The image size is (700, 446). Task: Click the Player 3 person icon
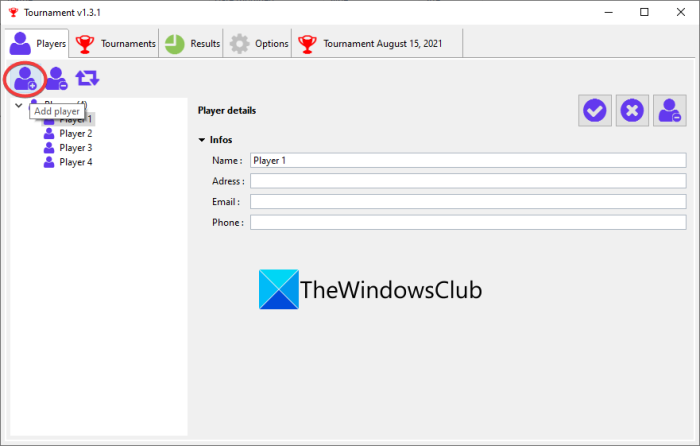[49, 148]
